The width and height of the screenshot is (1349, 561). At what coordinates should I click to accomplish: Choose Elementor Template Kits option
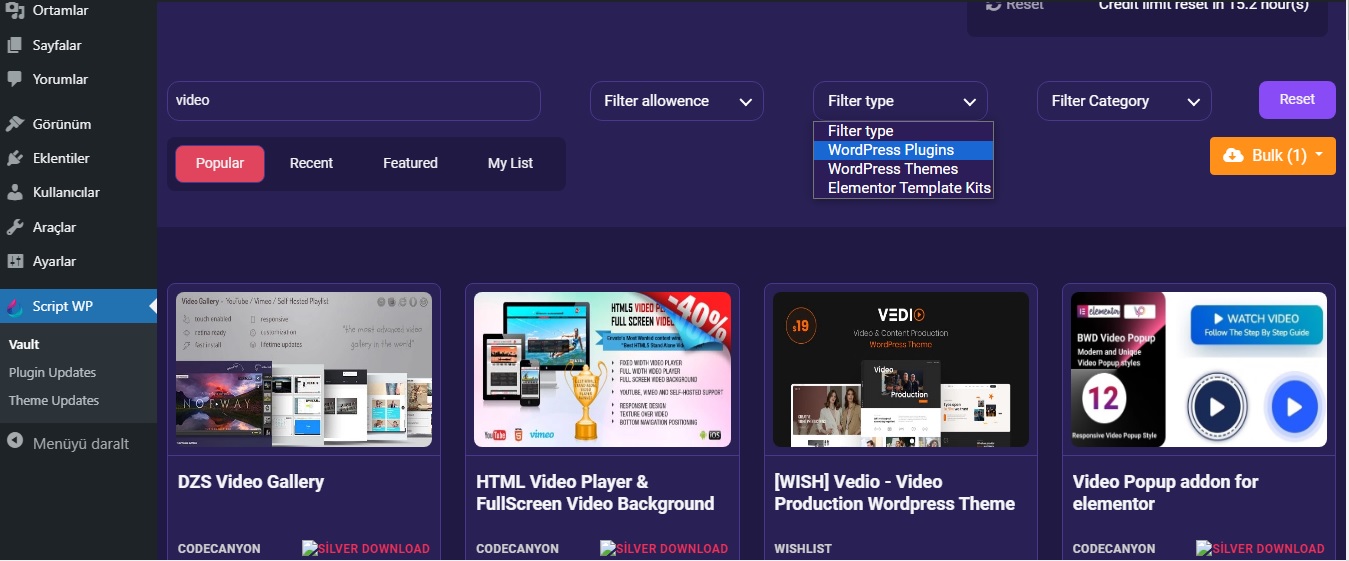click(903, 188)
